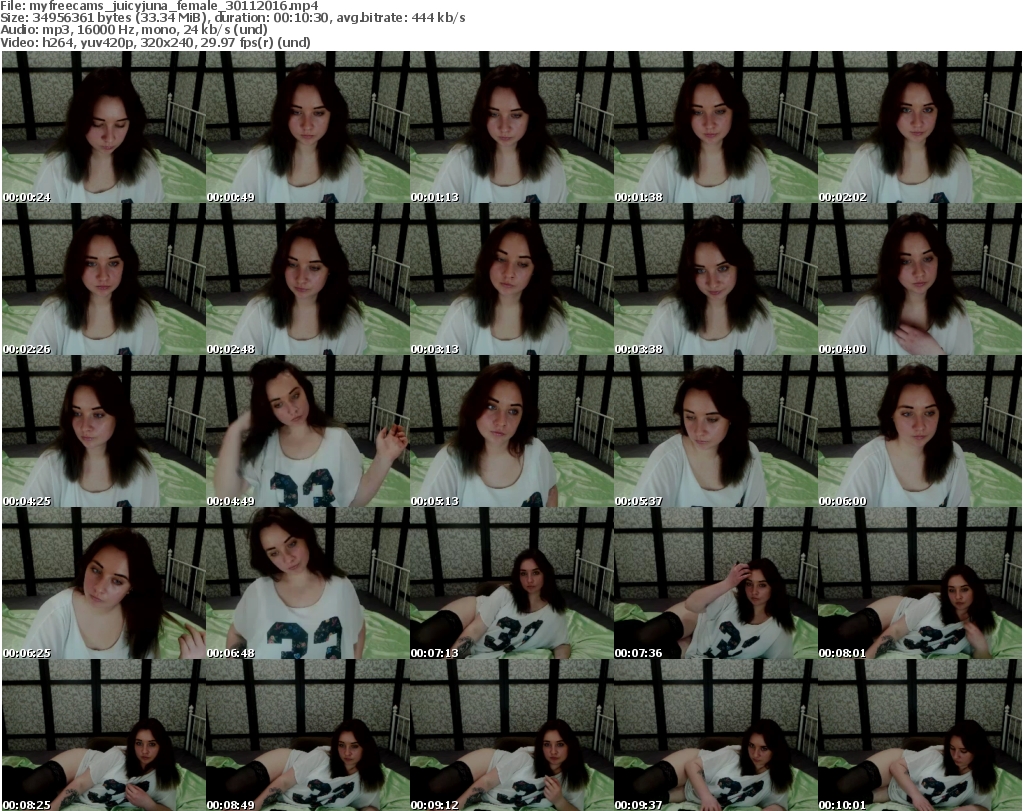Select the frame at 00:00:49
The width and height of the screenshot is (1024, 811).
pos(307,128)
